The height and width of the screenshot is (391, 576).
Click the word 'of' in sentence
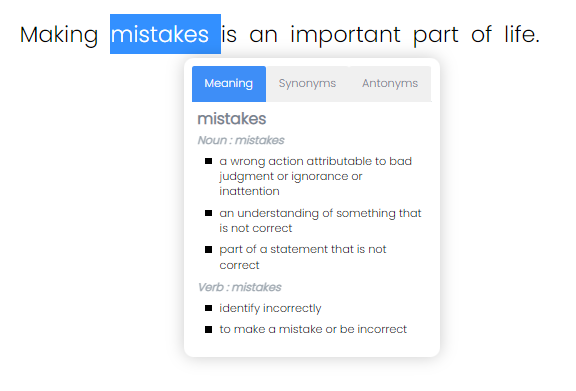click(x=481, y=34)
